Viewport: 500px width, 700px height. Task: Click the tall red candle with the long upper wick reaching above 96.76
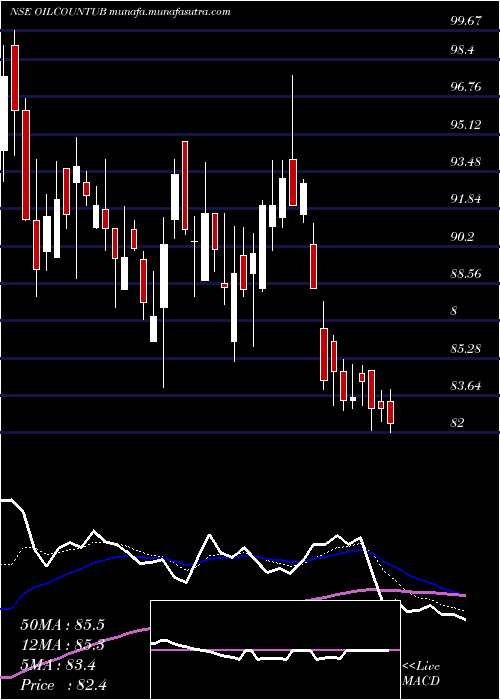293,182
